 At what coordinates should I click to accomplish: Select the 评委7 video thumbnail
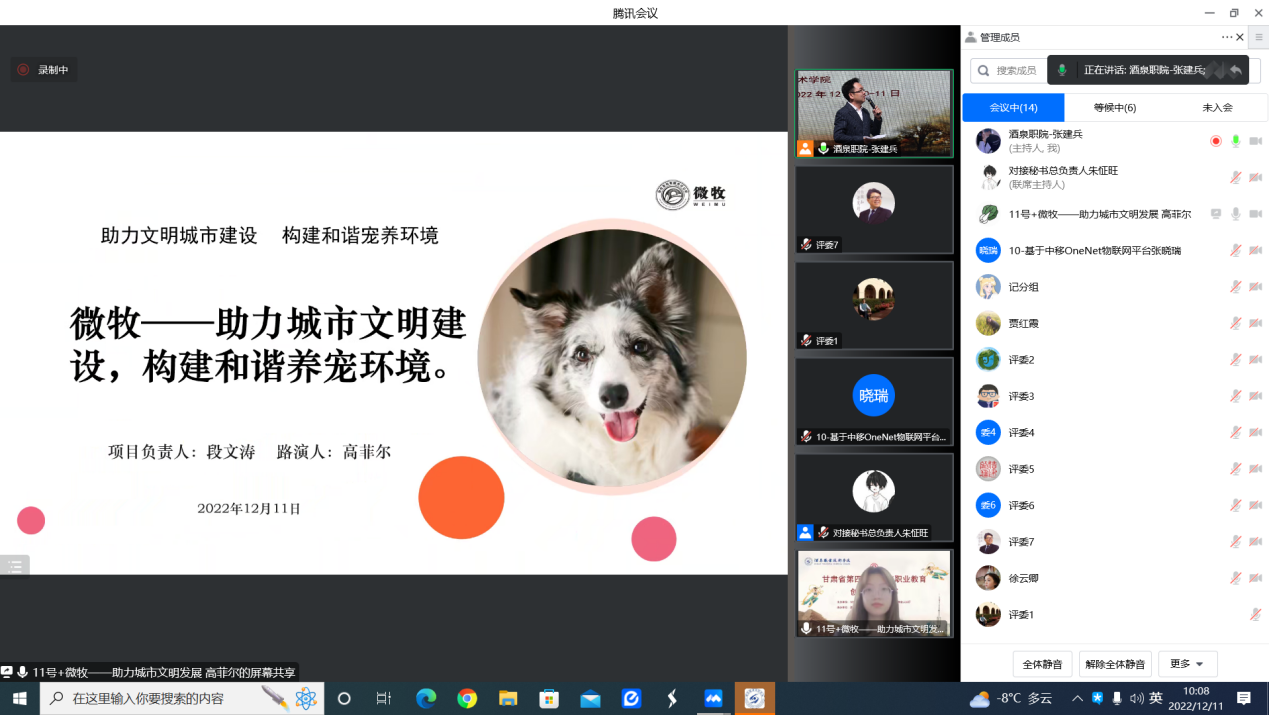[x=874, y=209]
